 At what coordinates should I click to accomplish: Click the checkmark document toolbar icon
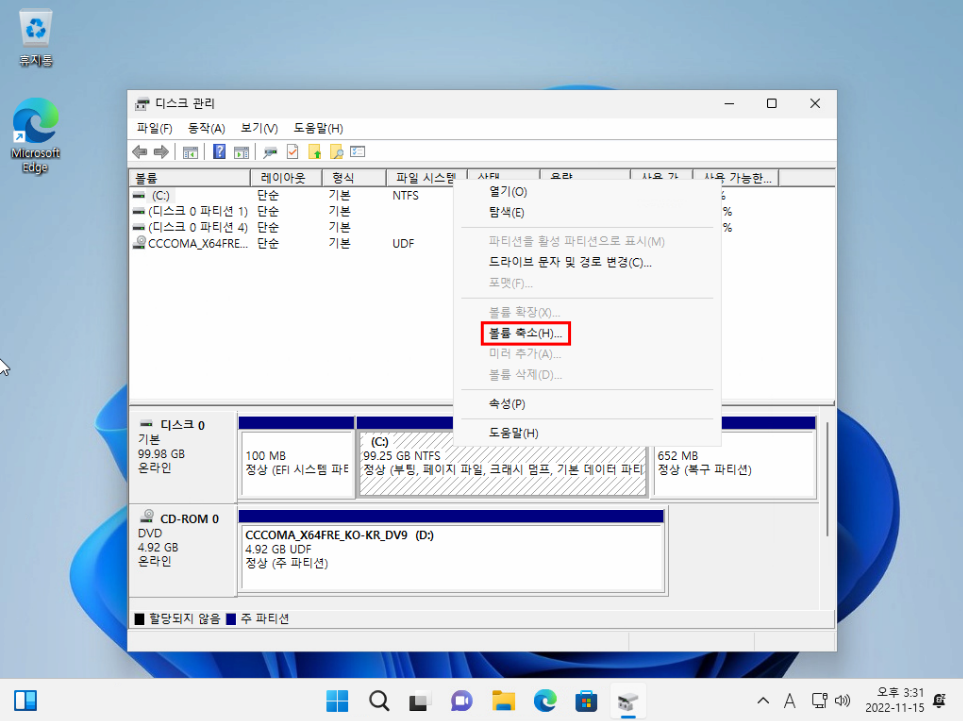pos(293,152)
